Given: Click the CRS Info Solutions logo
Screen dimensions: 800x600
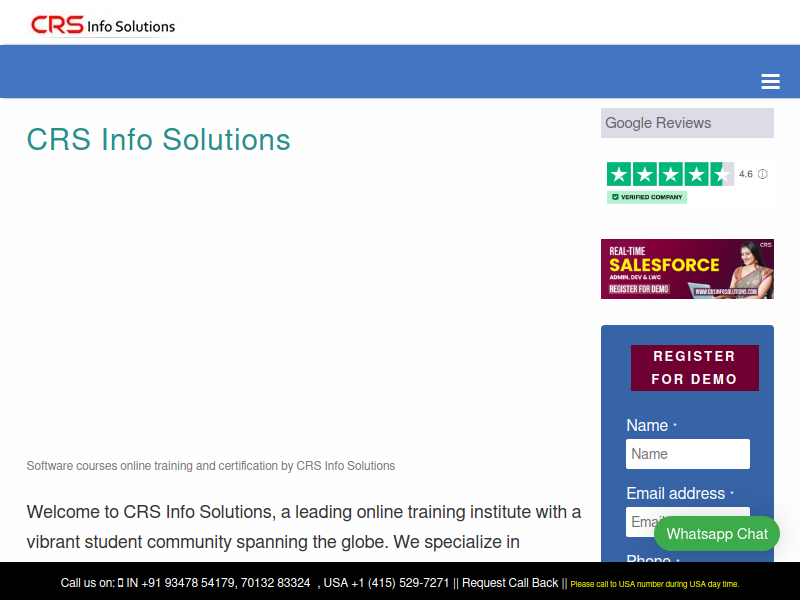Looking at the screenshot, I should tap(103, 25).
